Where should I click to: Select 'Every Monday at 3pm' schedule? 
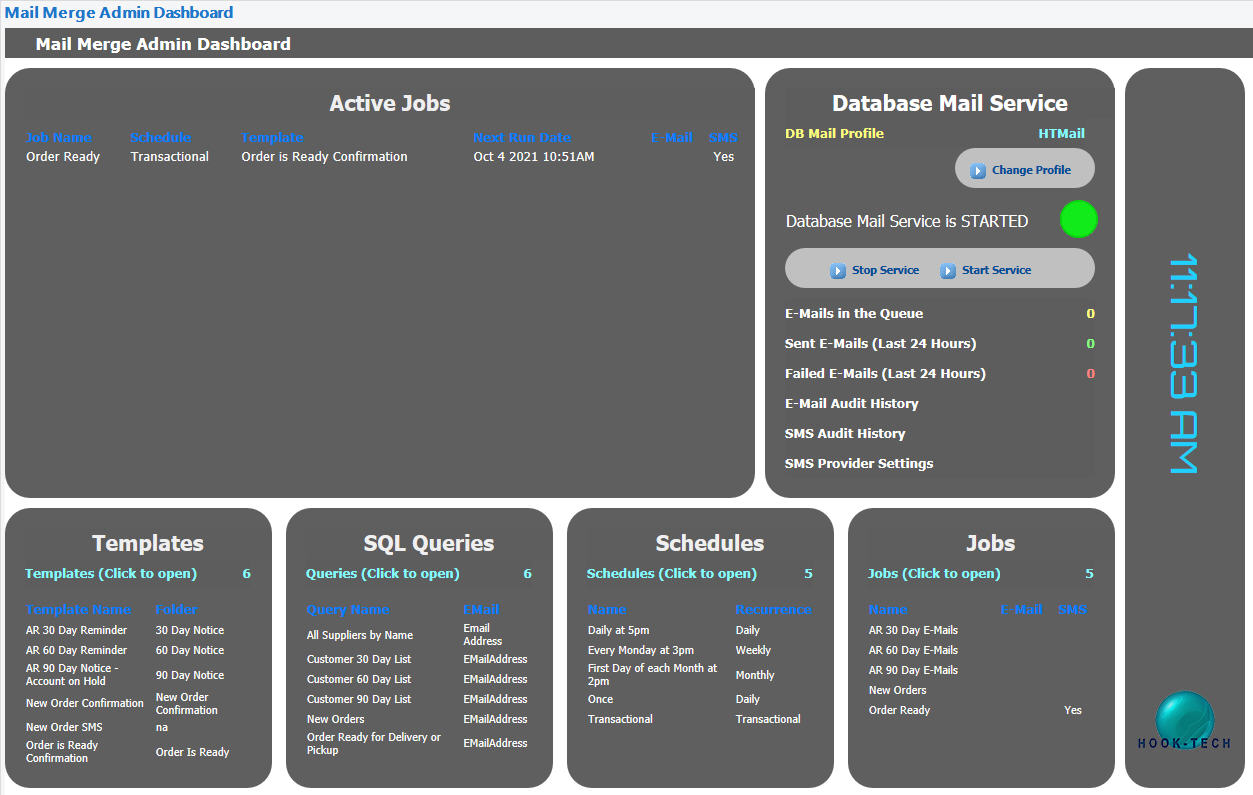[x=641, y=651]
